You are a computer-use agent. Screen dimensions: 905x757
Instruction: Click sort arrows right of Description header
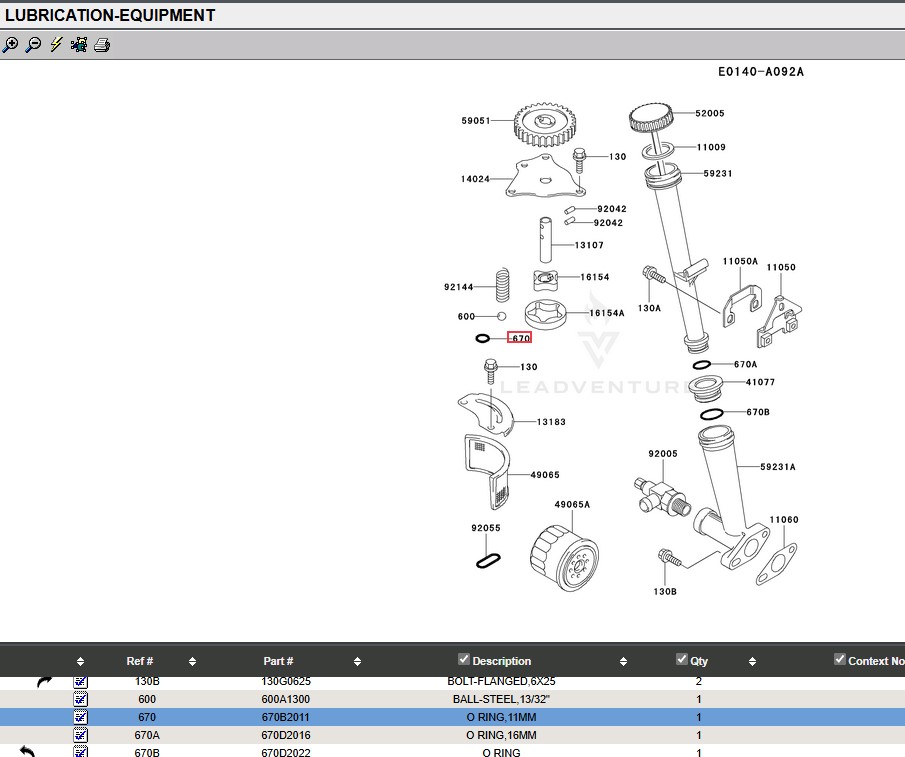click(623, 661)
